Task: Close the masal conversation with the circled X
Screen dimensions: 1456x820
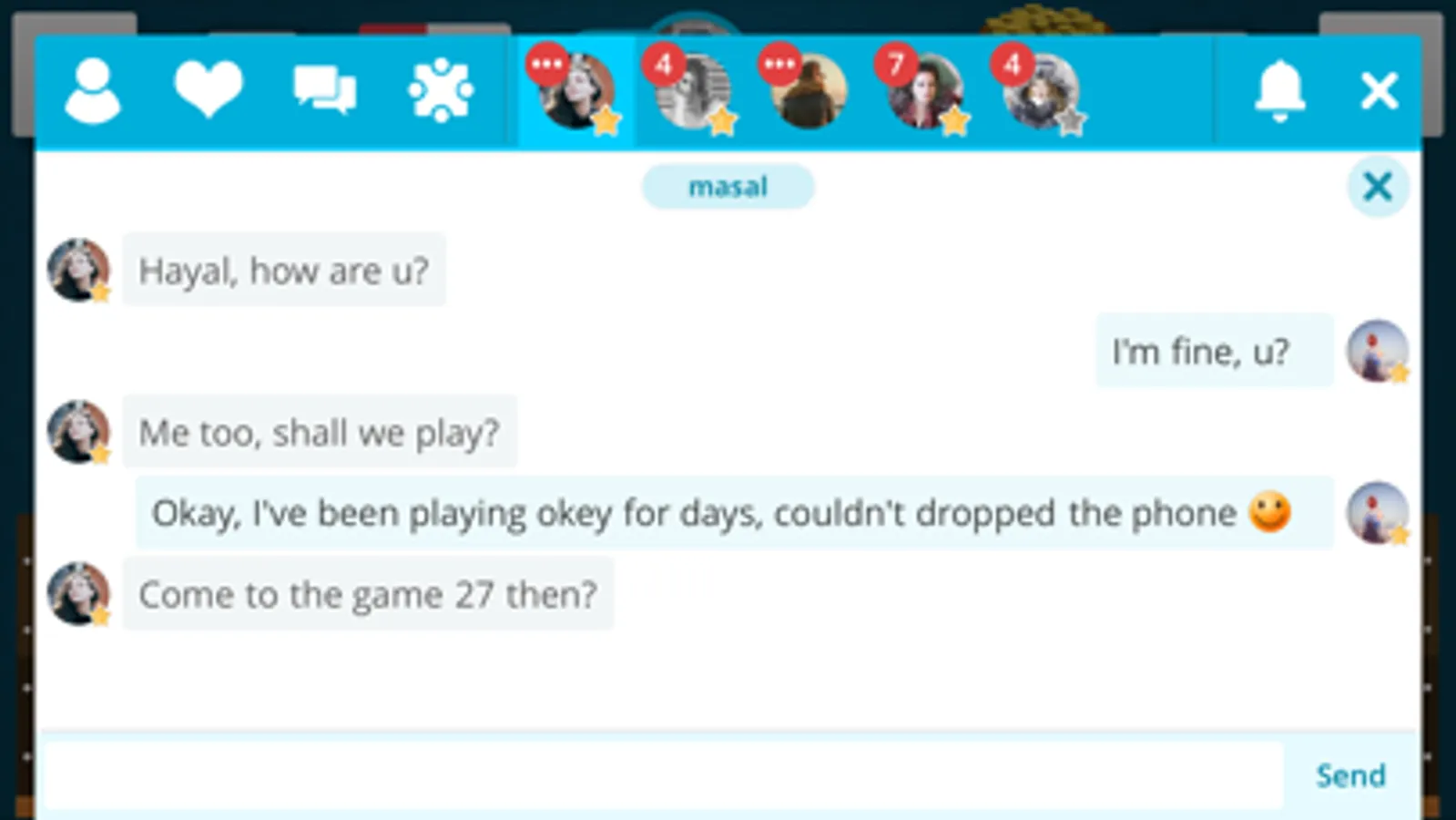Action: (1378, 187)
